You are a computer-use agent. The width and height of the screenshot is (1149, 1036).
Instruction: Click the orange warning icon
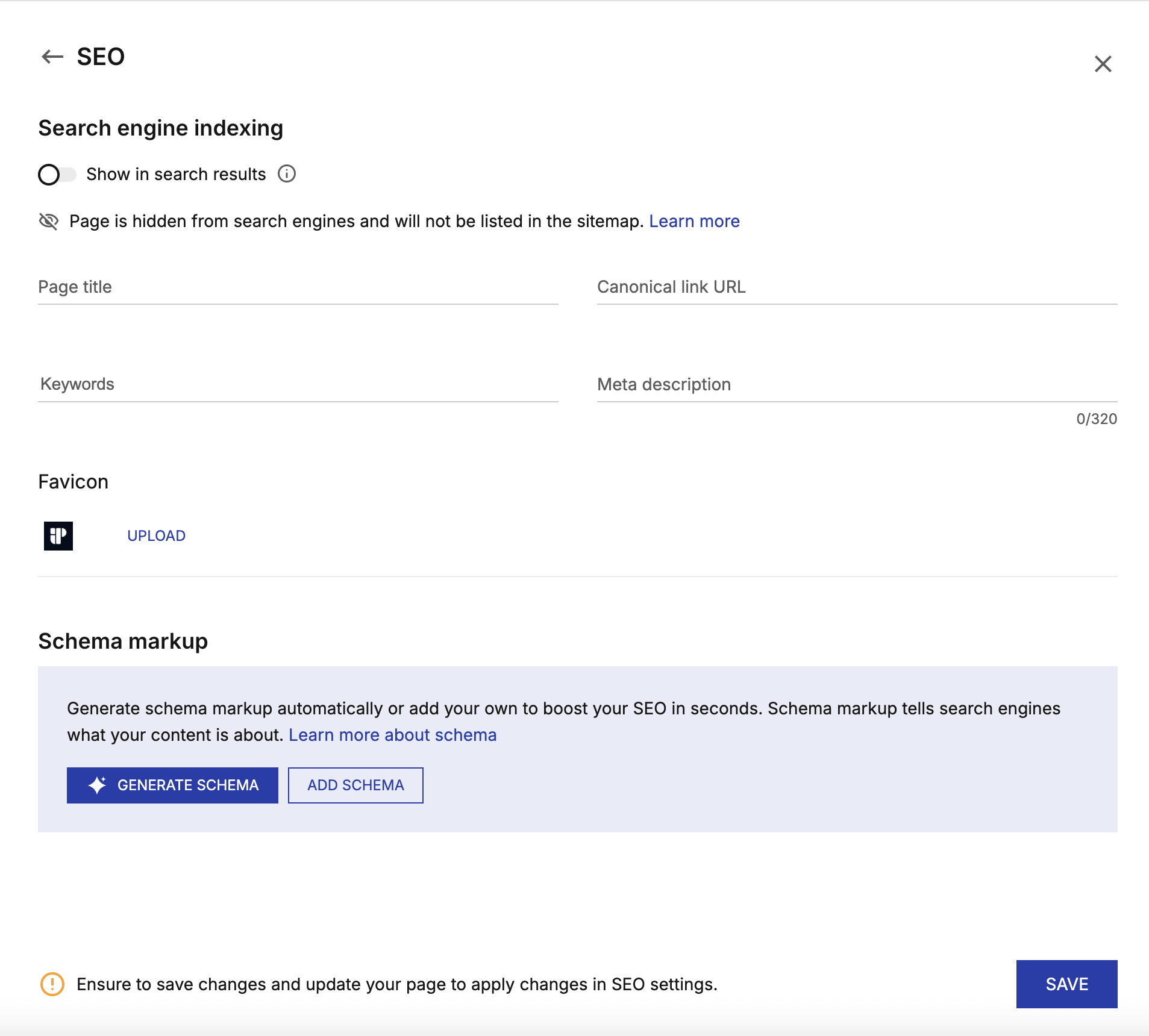(x=52, y=984)
